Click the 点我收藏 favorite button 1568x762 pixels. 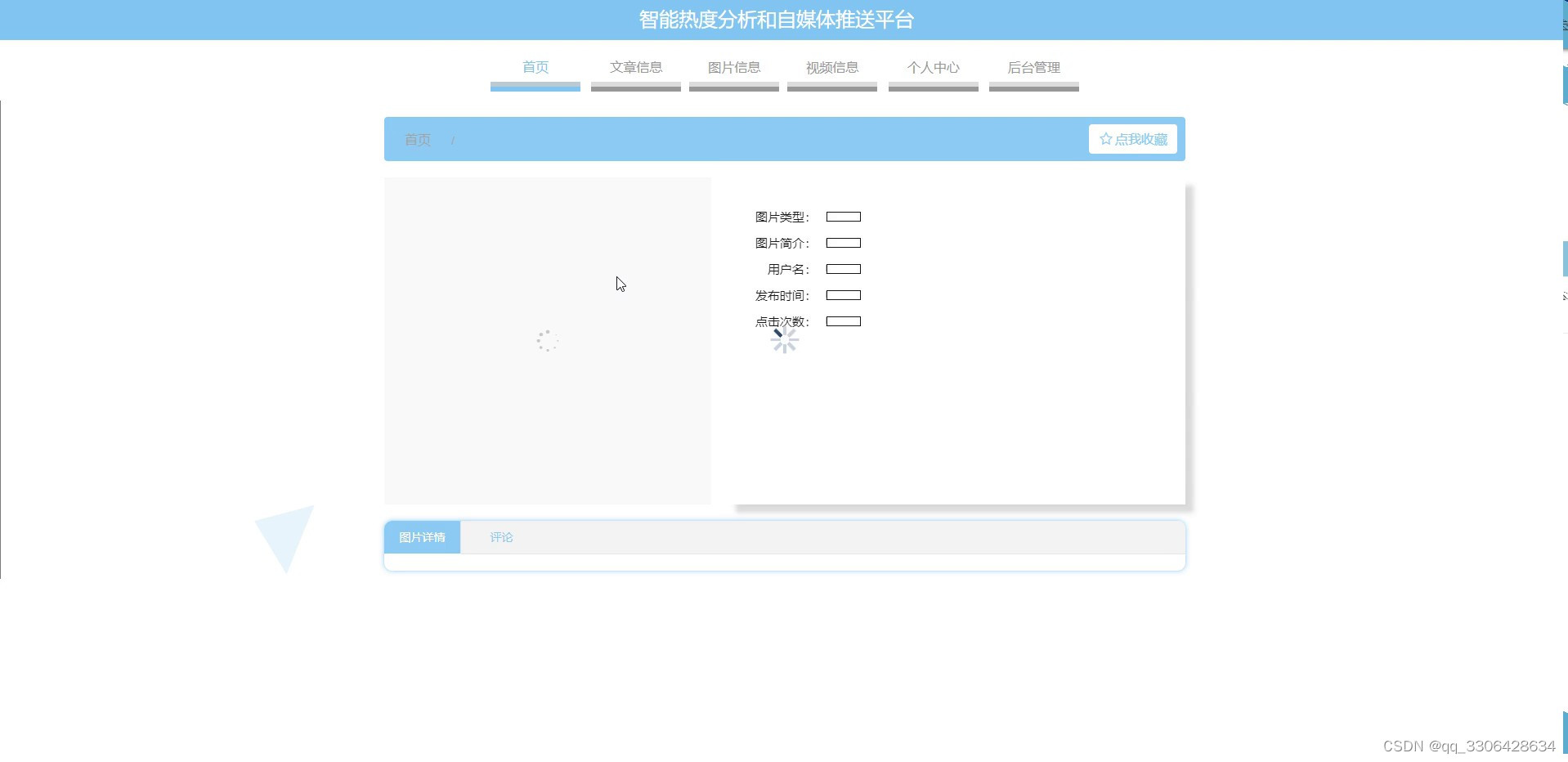pos(1133,139)
